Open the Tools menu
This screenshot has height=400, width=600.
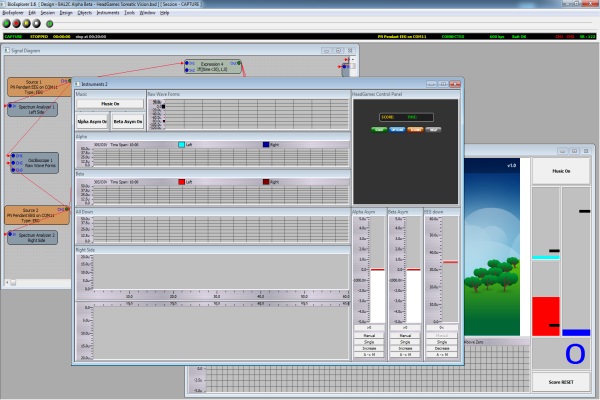[x=129, y=13]
